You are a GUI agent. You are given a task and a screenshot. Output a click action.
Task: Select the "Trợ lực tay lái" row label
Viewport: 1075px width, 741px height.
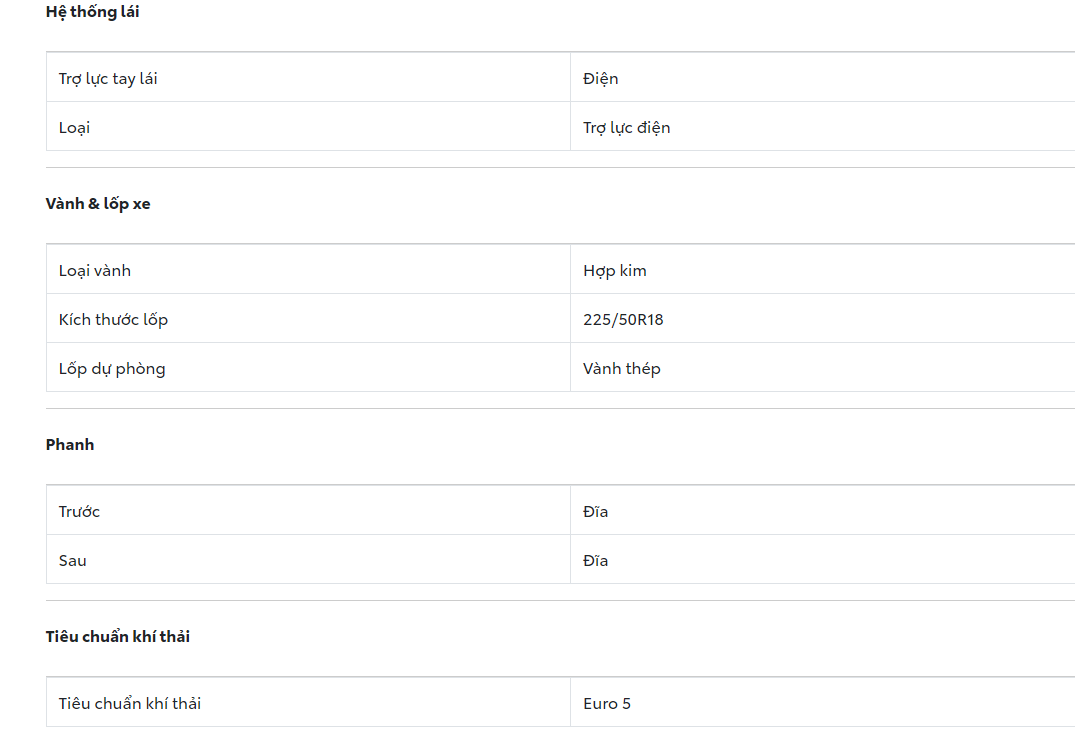point(108,79)
